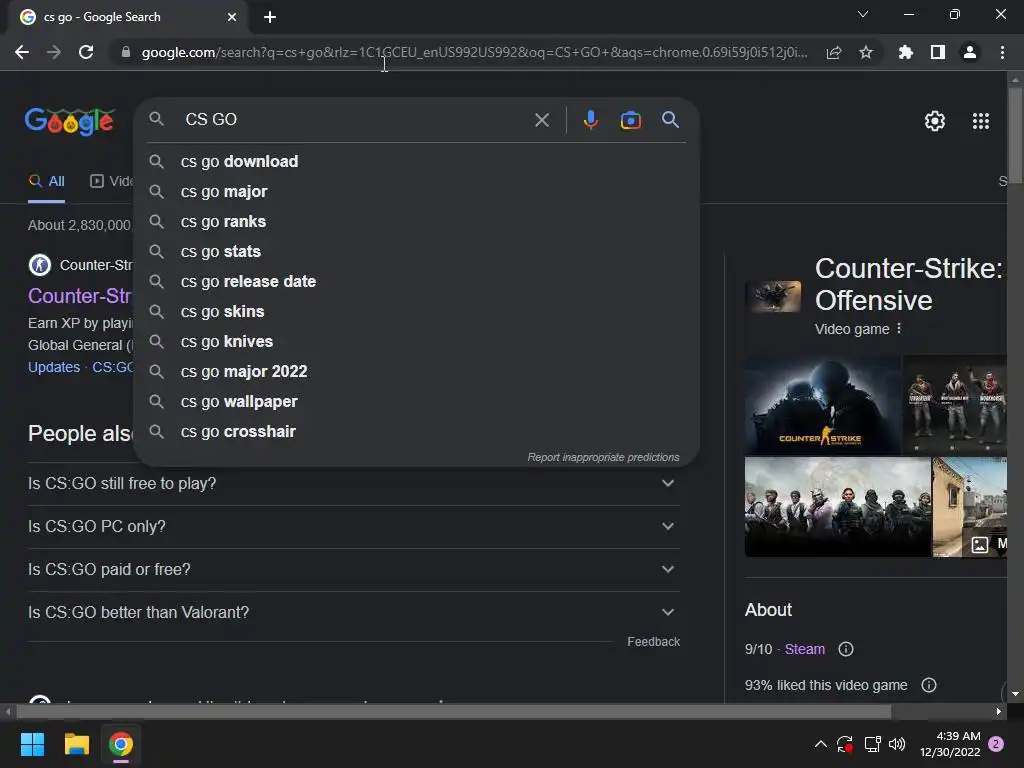Click the horizontal page scrollbar

(x=454, y=711)
